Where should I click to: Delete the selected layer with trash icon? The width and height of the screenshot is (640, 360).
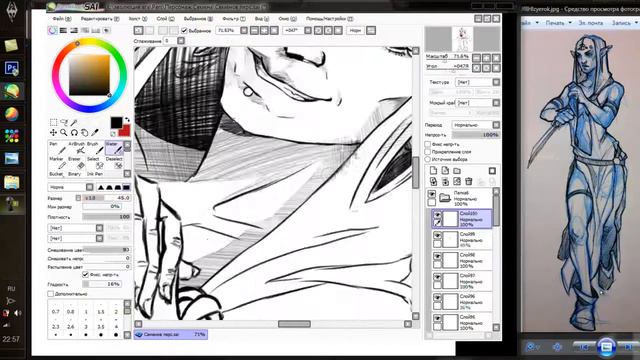tap(469, 181)
